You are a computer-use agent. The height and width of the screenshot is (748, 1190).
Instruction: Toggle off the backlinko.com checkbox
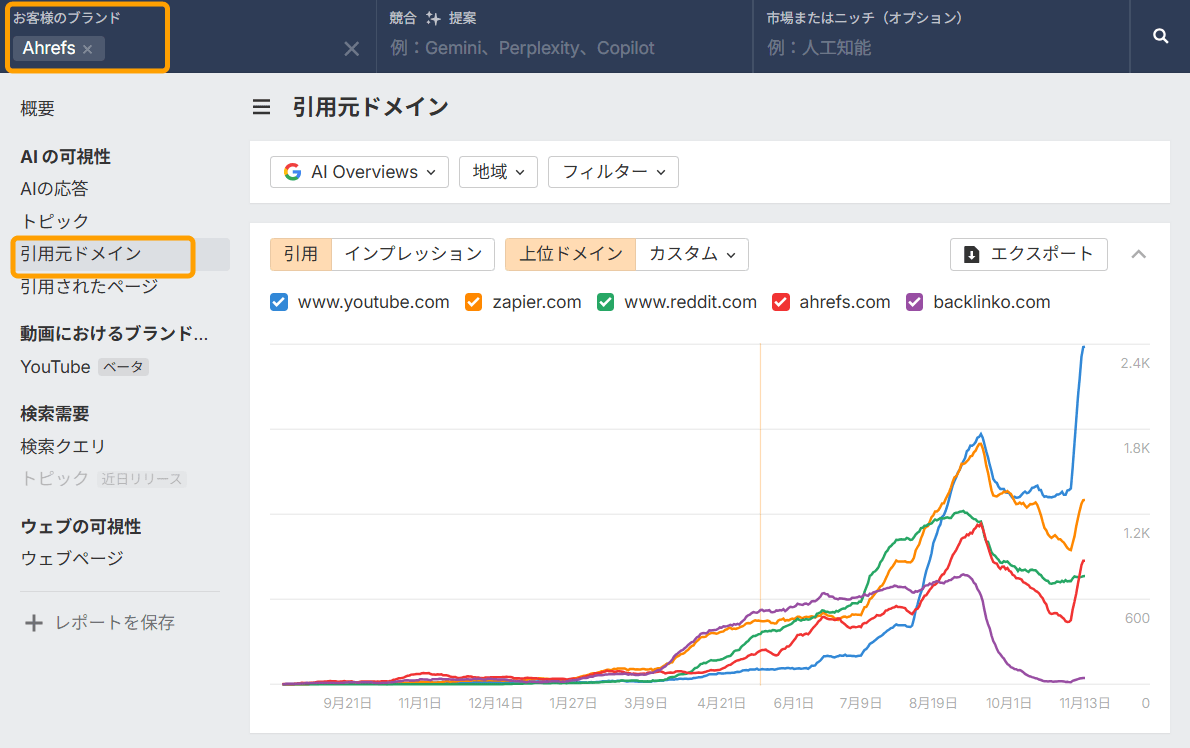pyautogui.click(x=914, y=301)
